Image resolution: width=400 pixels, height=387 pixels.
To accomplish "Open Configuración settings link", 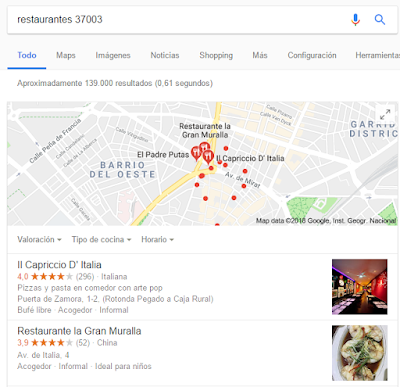I will tap(312, 55).
